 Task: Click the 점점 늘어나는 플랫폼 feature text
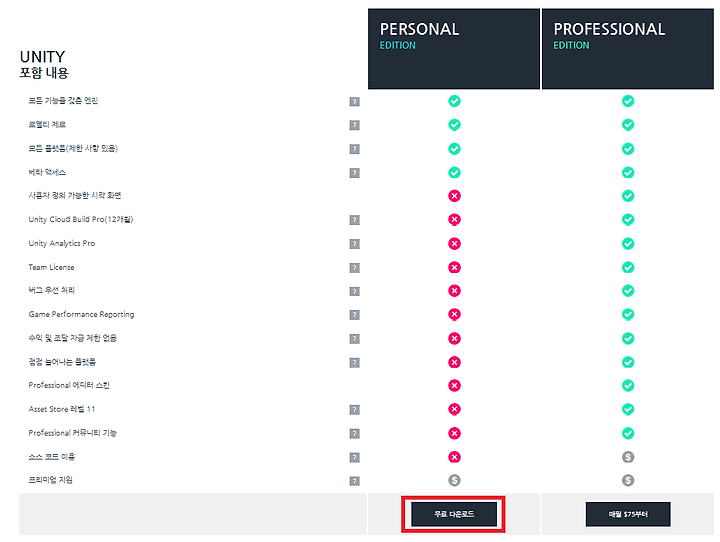[x=62, y=362]
